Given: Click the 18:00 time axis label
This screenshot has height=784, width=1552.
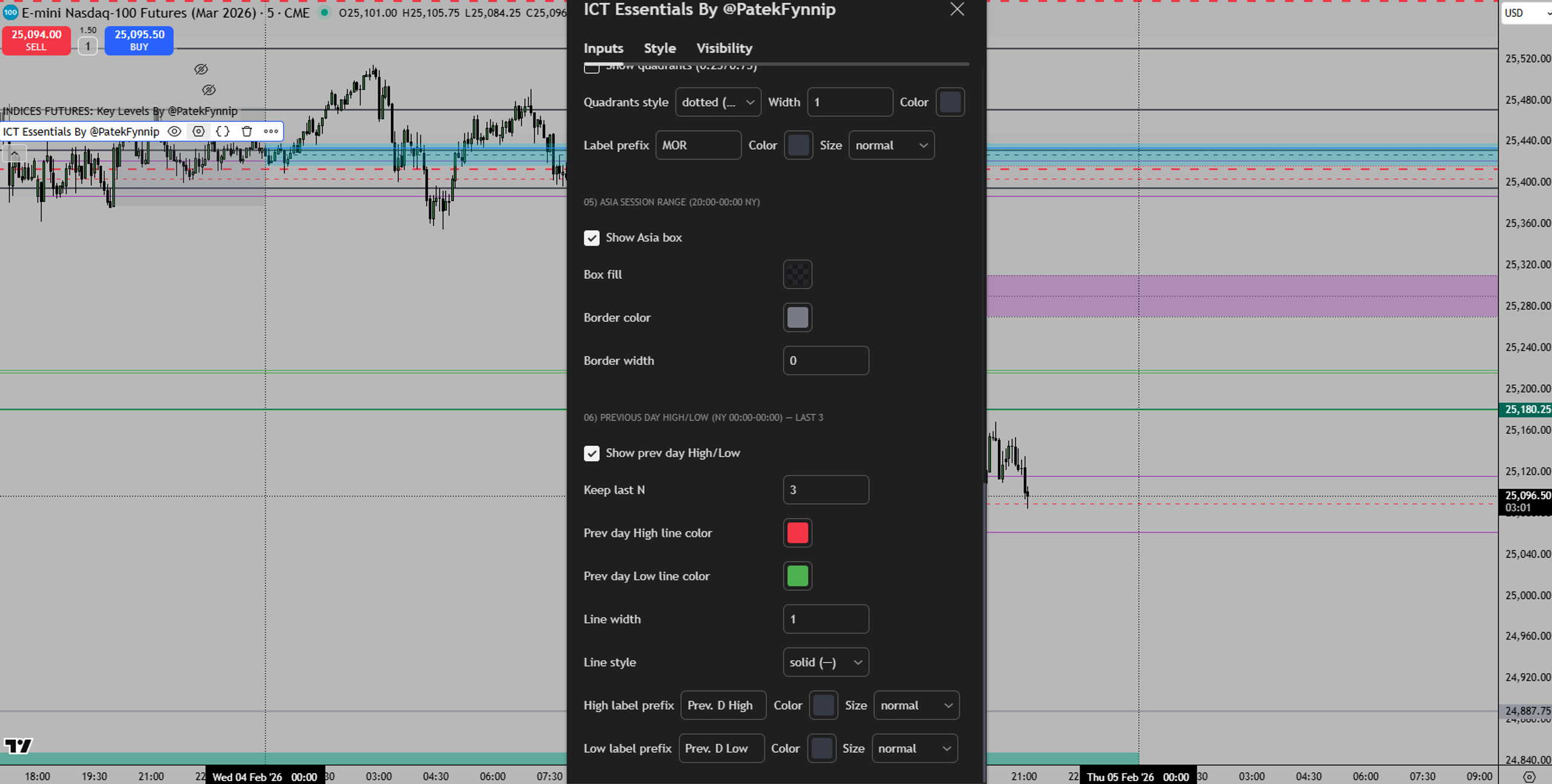Looking at the screenshot, I should (38, 777).
